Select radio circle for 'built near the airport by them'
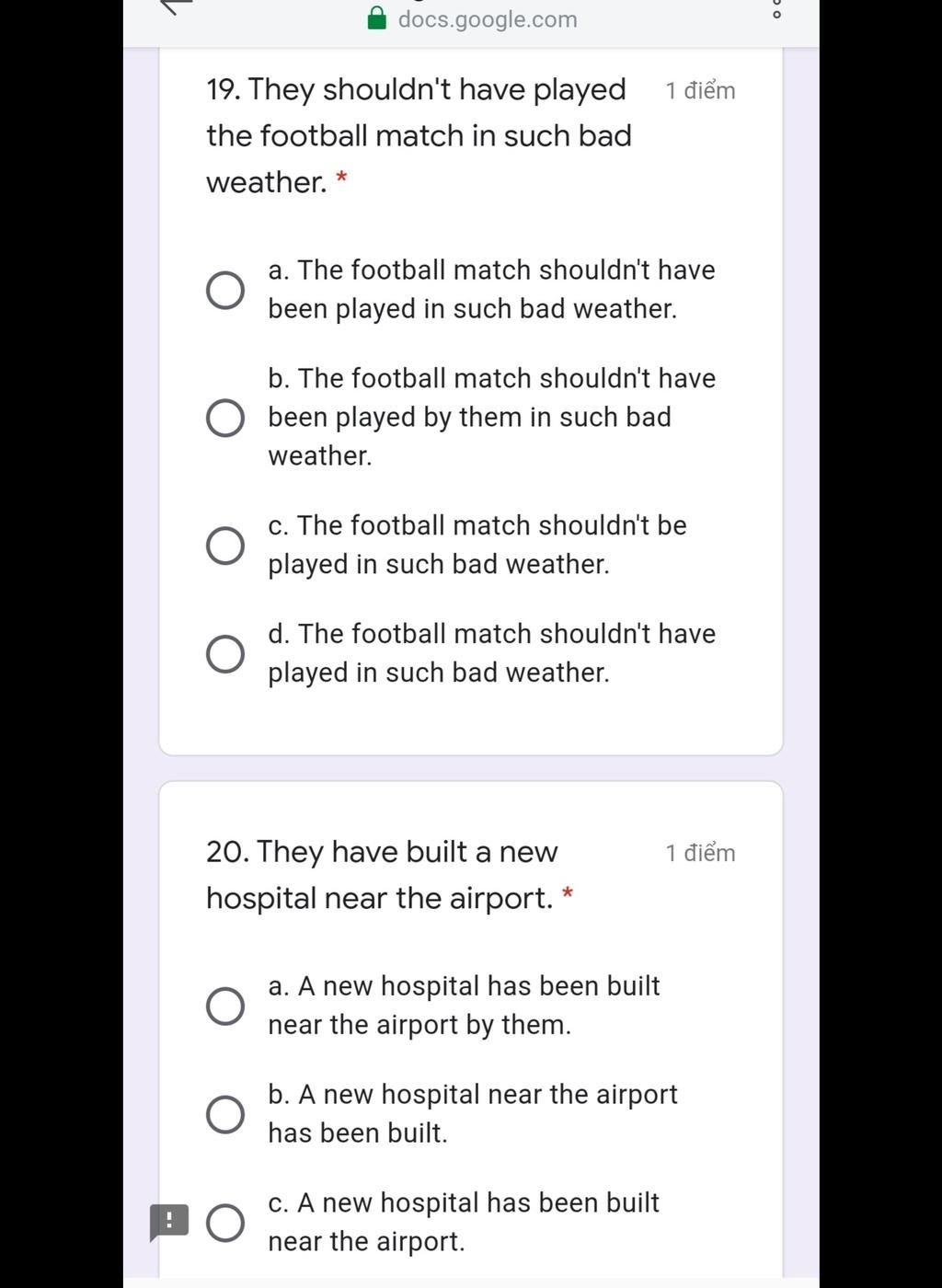The image size is (942, 1288). 225,1006
